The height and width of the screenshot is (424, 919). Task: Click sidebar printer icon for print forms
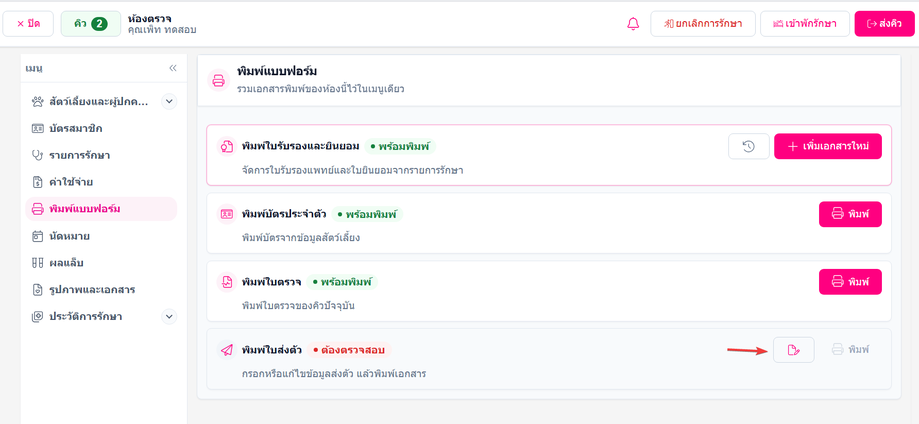tap(38, 209)
